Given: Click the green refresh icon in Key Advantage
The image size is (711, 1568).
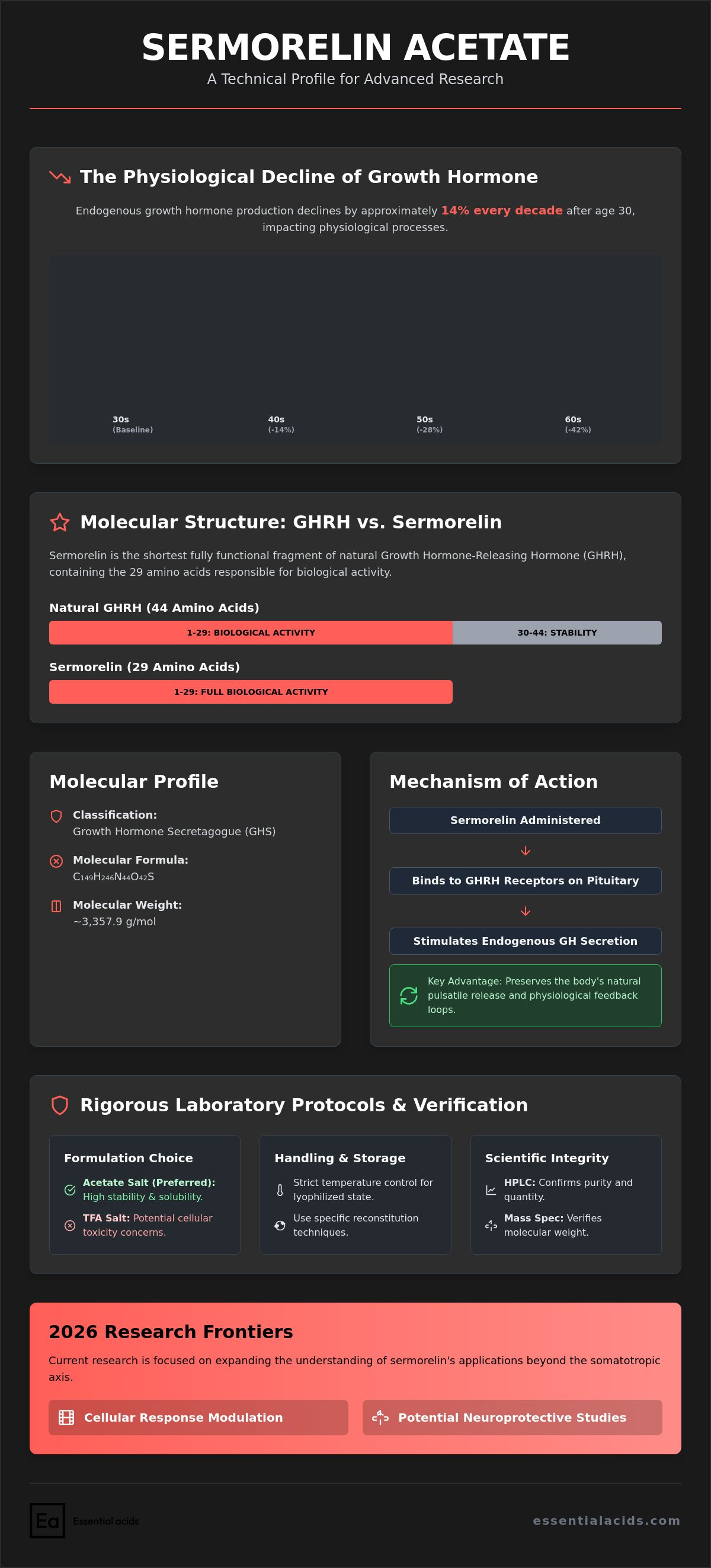Looking at the screenshot, I should coord(408,996).
